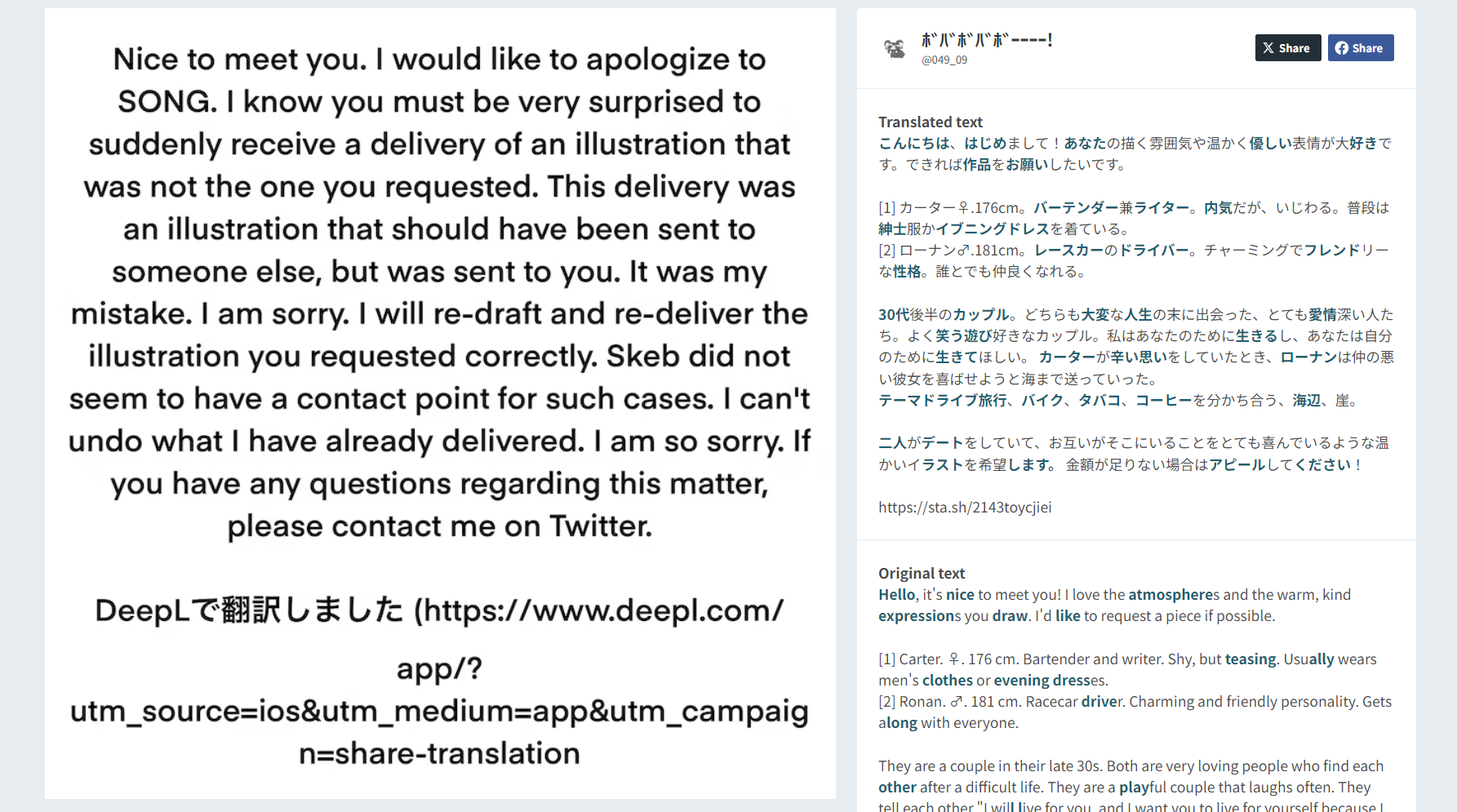Click highlighted 'テーマドライブ旅行' keyword
Image resolution: width=1457 pixels, height=812 pixels.
pos(943,400)
